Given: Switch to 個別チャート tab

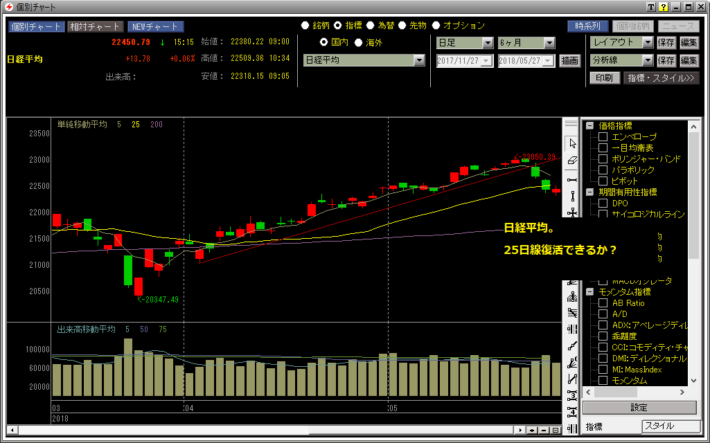Looking at the screenshot, I should click(36, 27).
